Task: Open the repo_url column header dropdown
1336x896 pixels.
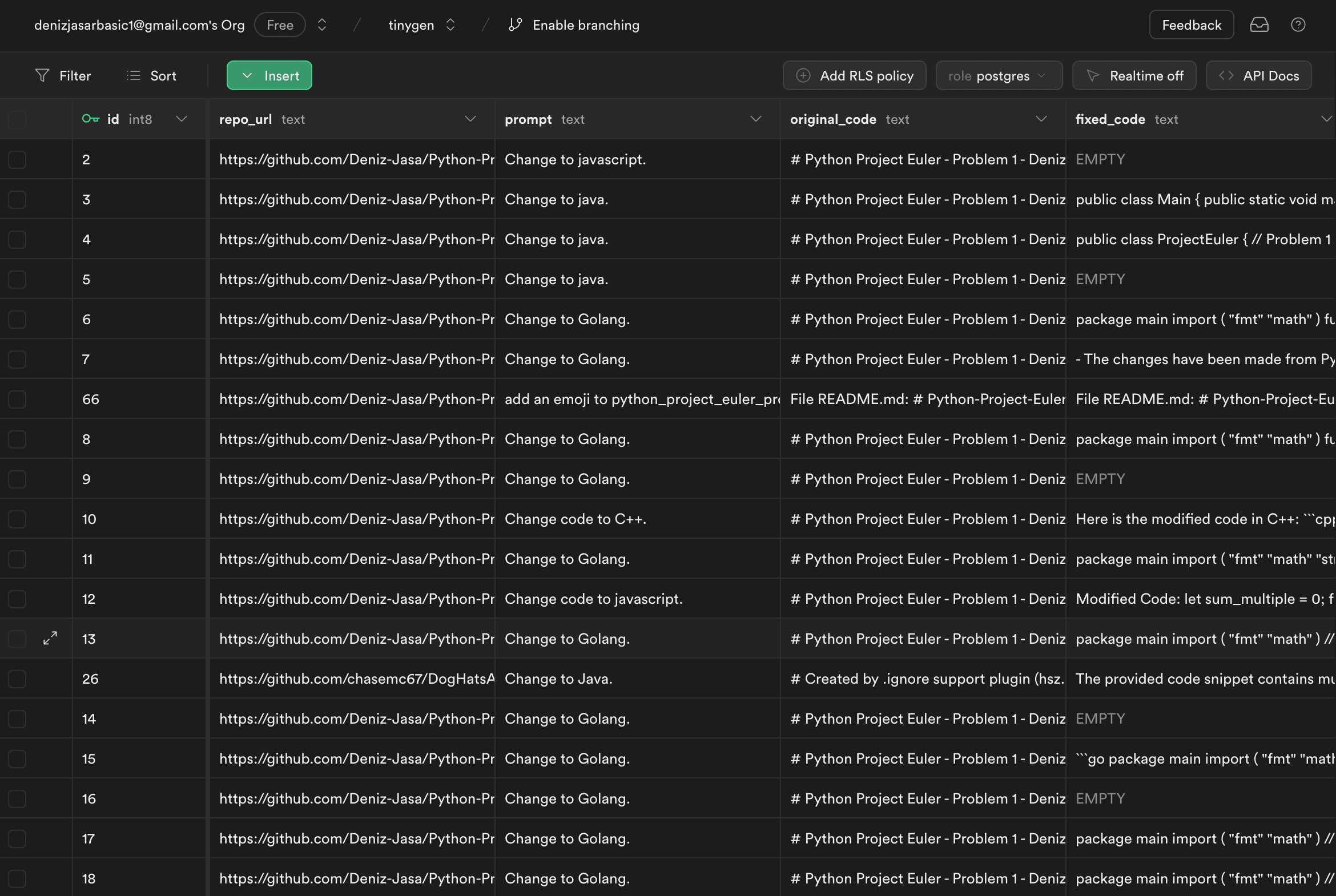Action: (x=470, y=119)
